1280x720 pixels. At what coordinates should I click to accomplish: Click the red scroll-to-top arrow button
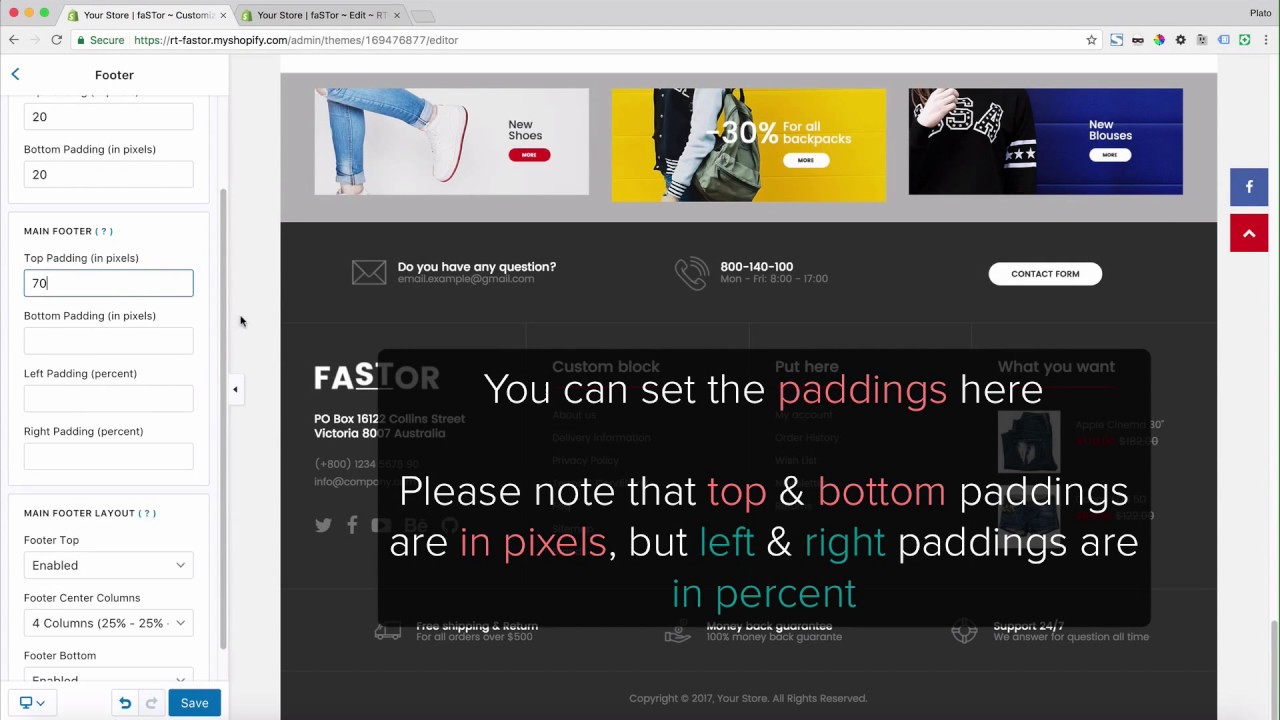tap(1249, 233)
